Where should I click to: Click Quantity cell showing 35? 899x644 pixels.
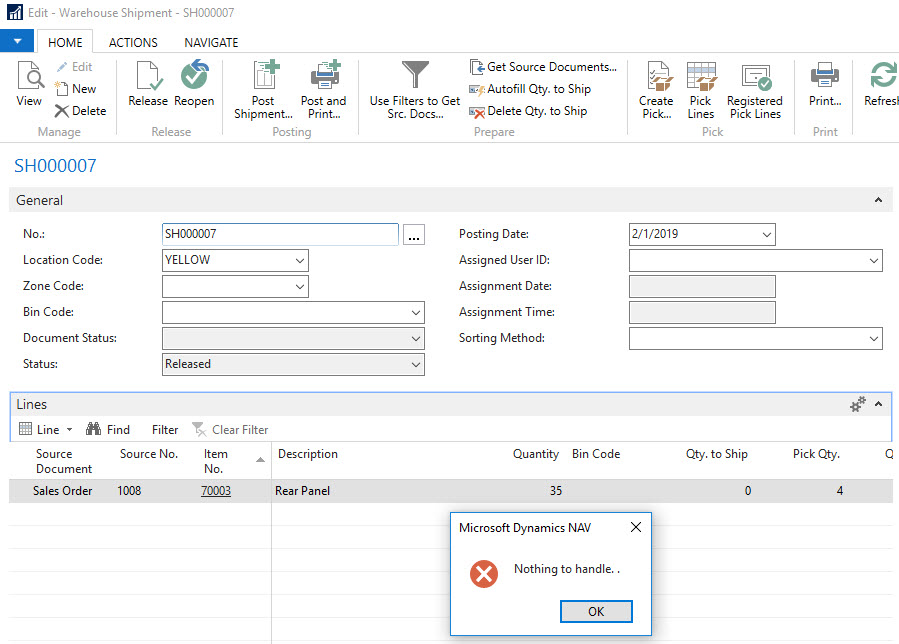(556, 491)
